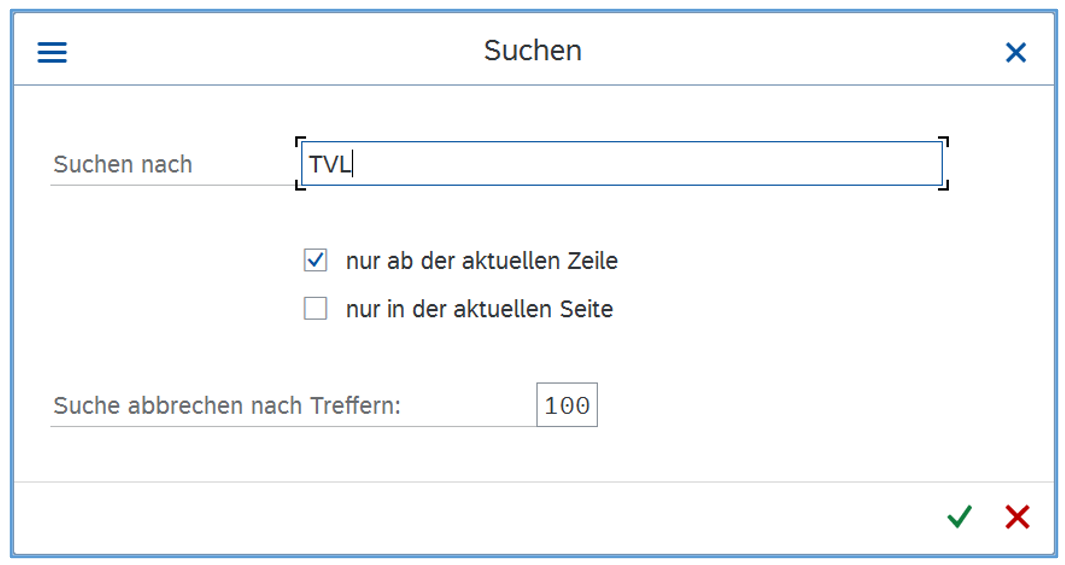Screen dimensions: 1065x565
Task: Click the hit limit field showing 100
Action: (x=567, y=405)
